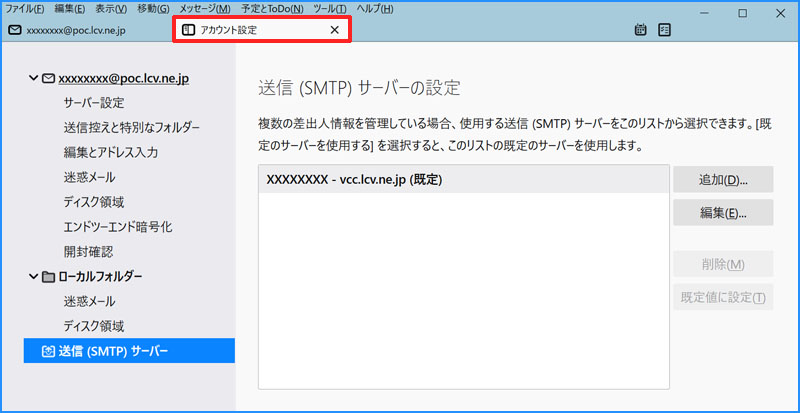Click the mail envelope icon on inbox tab
800x413 pixels.
click(x=14, y=30)
